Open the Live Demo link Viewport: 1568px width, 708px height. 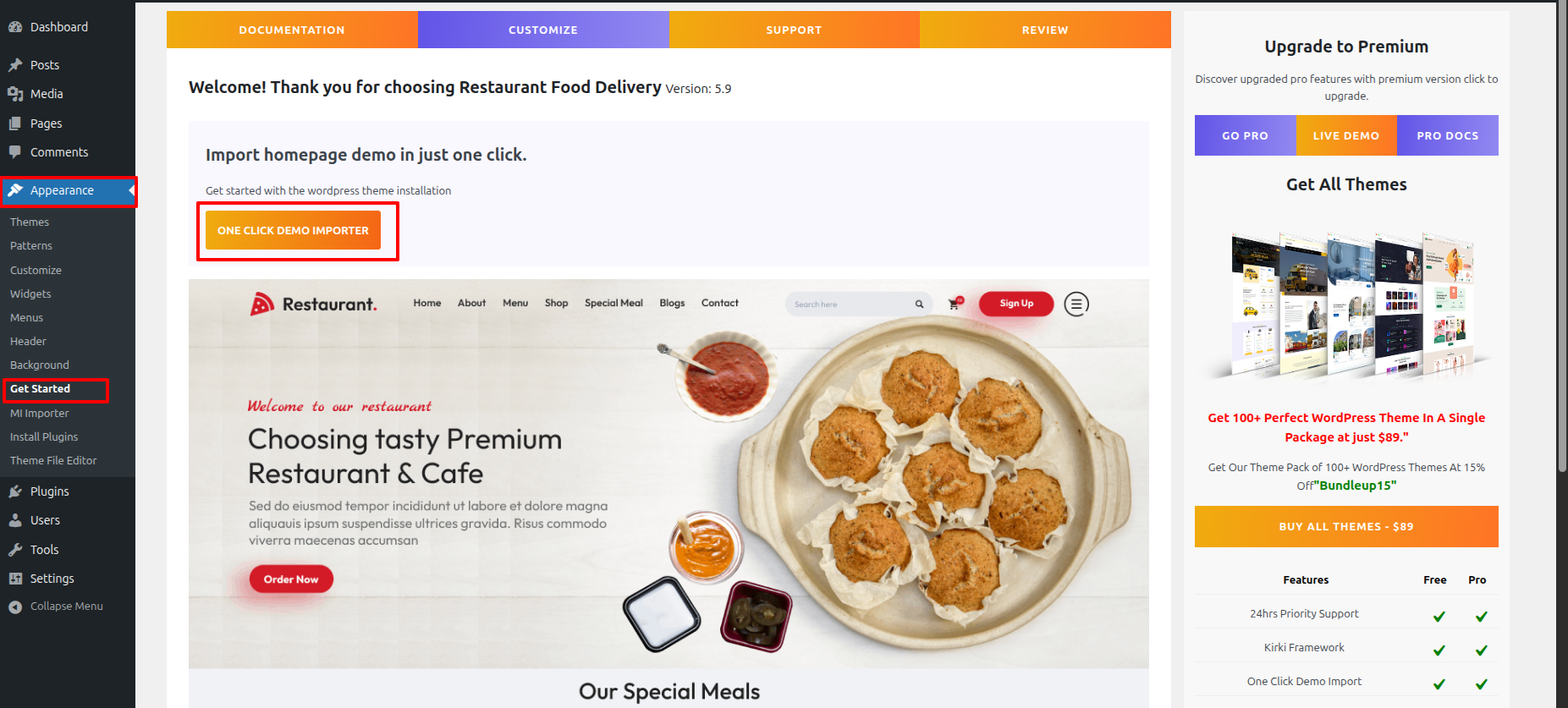click(1346, 135)
